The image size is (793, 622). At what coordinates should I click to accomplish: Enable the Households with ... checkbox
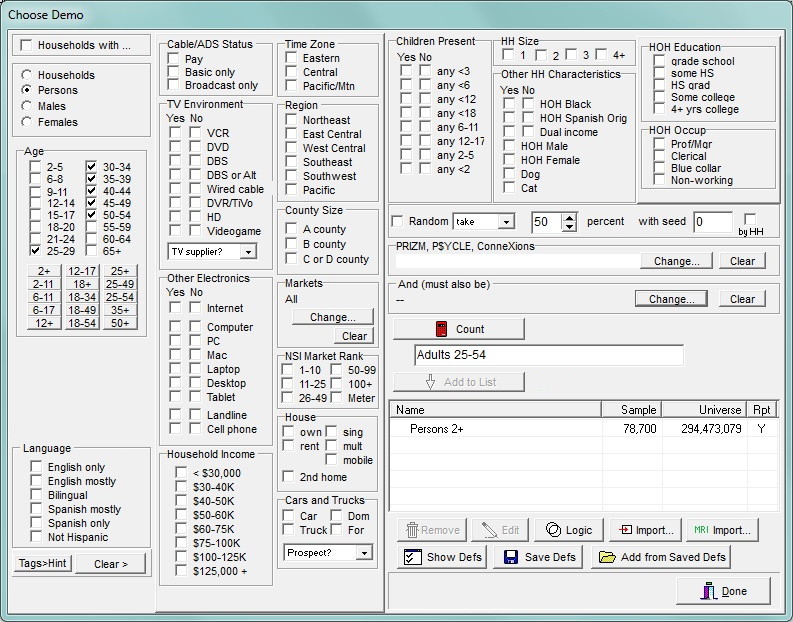point(26,45)
